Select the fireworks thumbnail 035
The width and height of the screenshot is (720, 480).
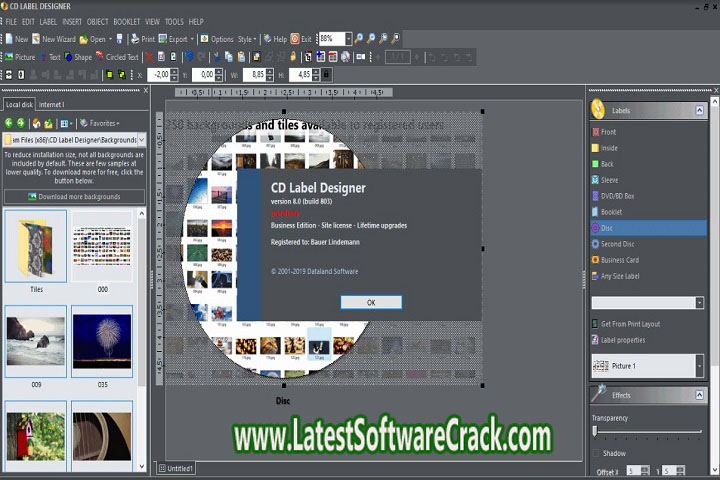pos(102,342)
